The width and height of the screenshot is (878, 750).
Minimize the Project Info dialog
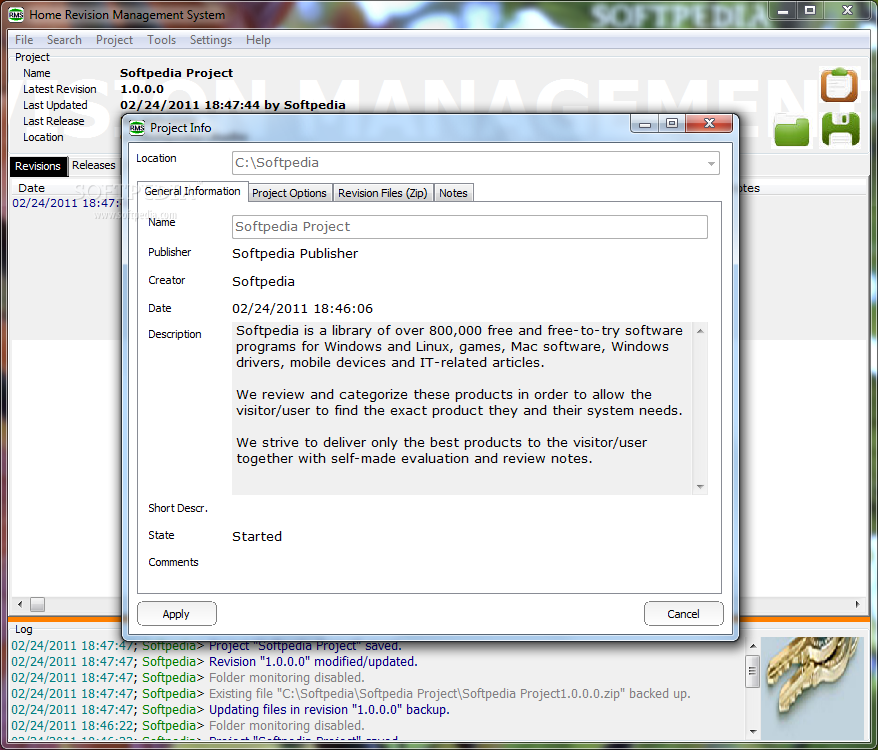(x=645, y=124)
